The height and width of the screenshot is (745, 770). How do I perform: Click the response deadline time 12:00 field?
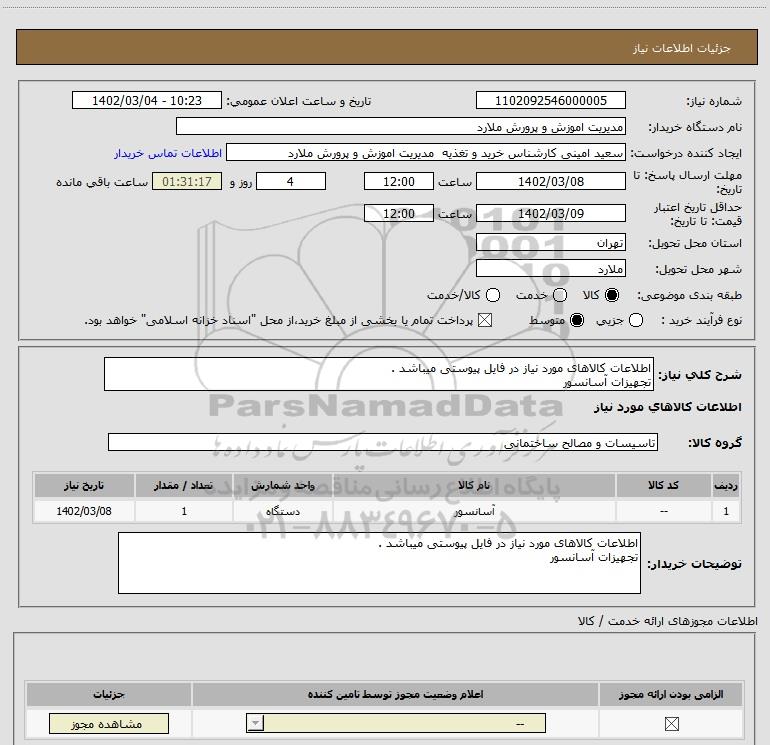coord(399,181)
